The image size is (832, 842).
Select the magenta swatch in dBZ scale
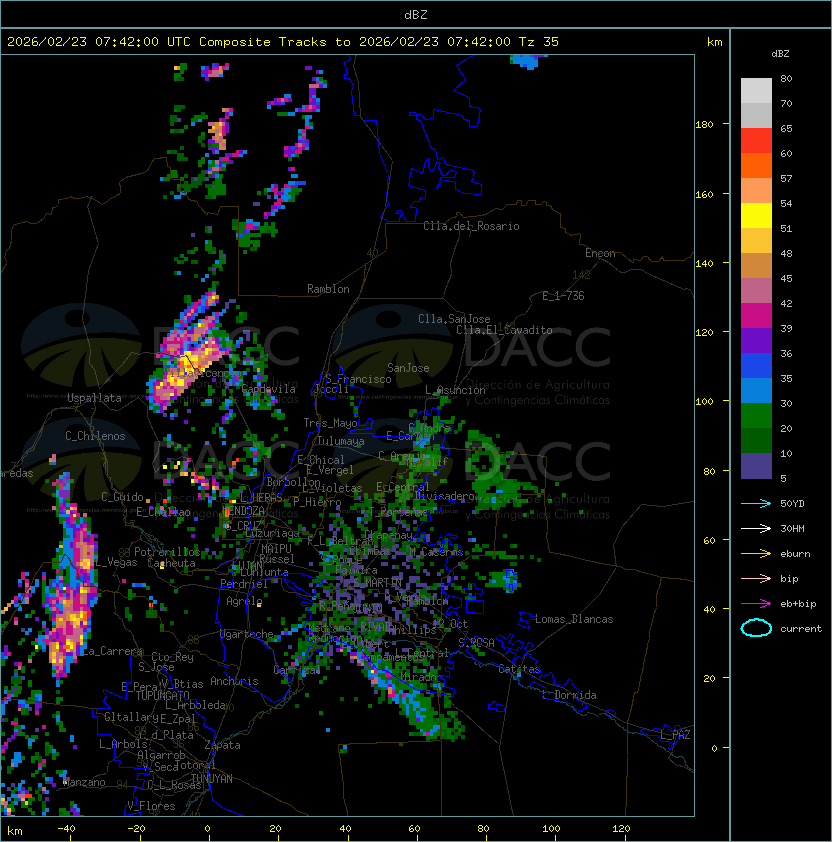coord(756,316)
